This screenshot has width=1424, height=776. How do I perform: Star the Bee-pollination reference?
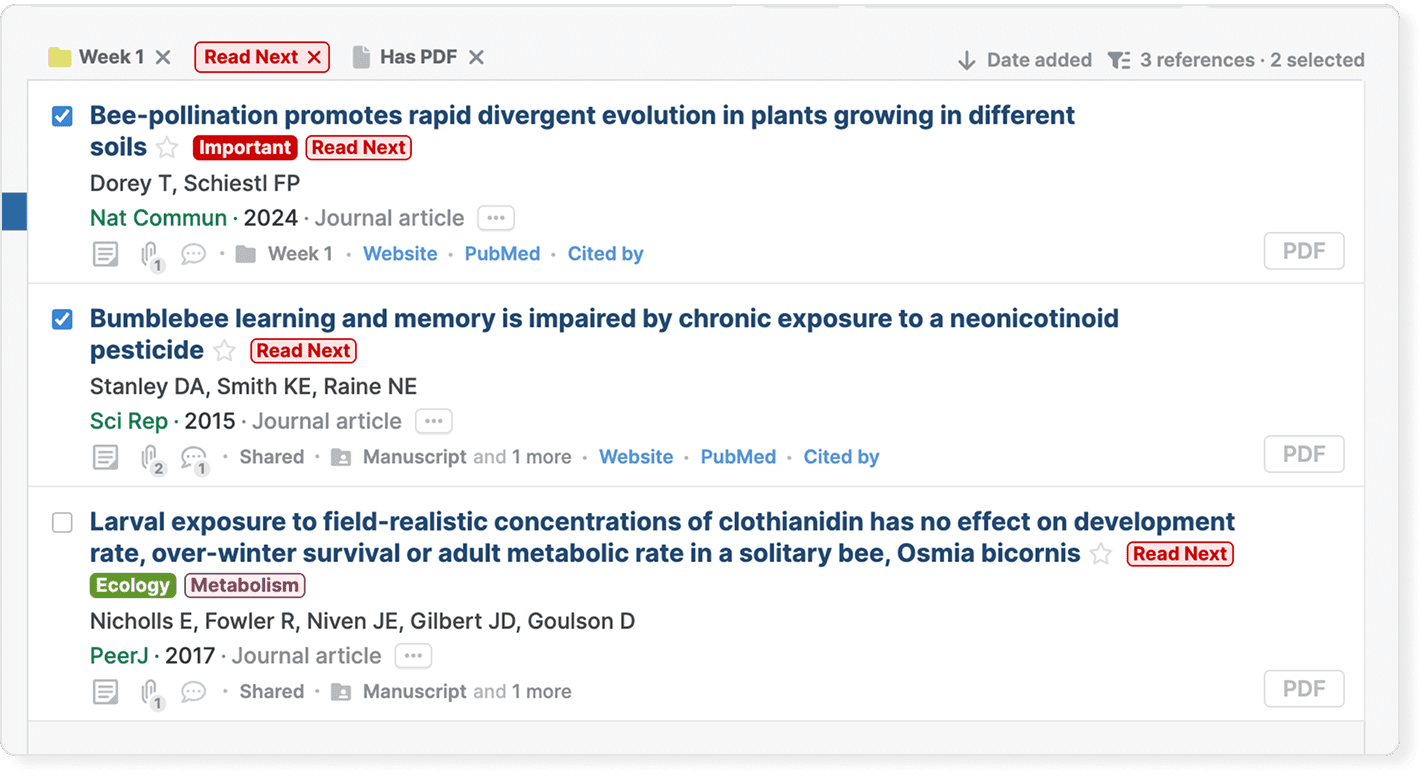coord(167,148)
